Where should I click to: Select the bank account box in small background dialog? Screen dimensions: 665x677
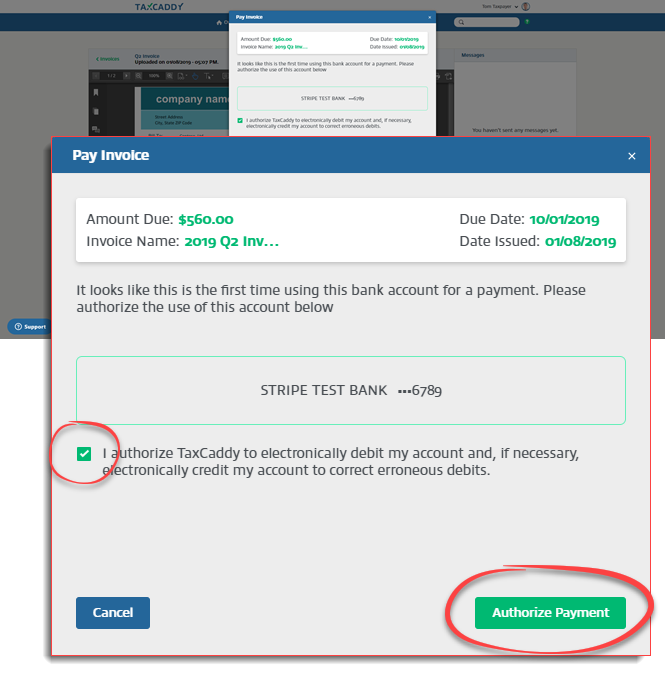point(332,98)
